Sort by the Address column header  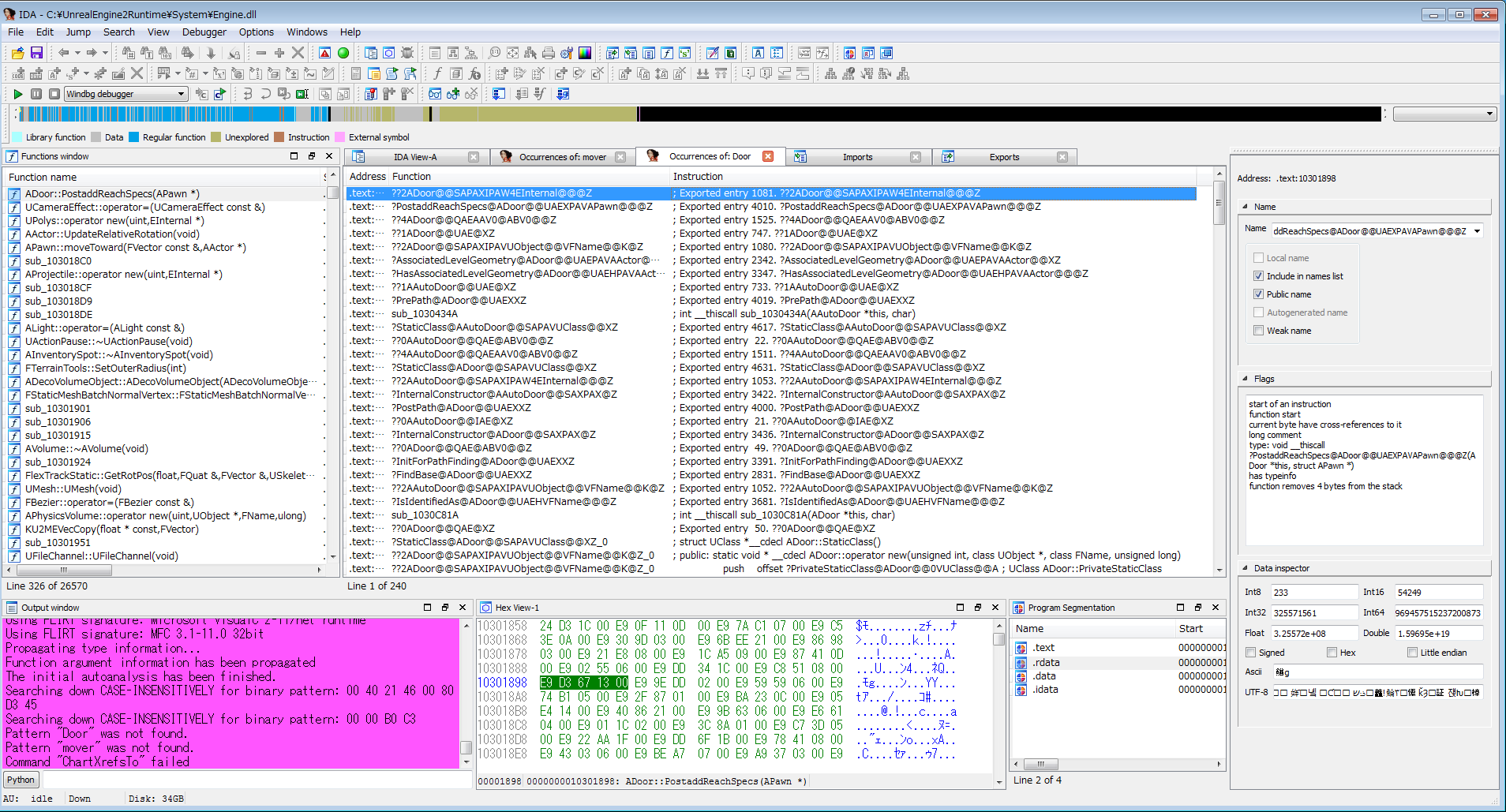pyautogui.click(x=368, y=177)
